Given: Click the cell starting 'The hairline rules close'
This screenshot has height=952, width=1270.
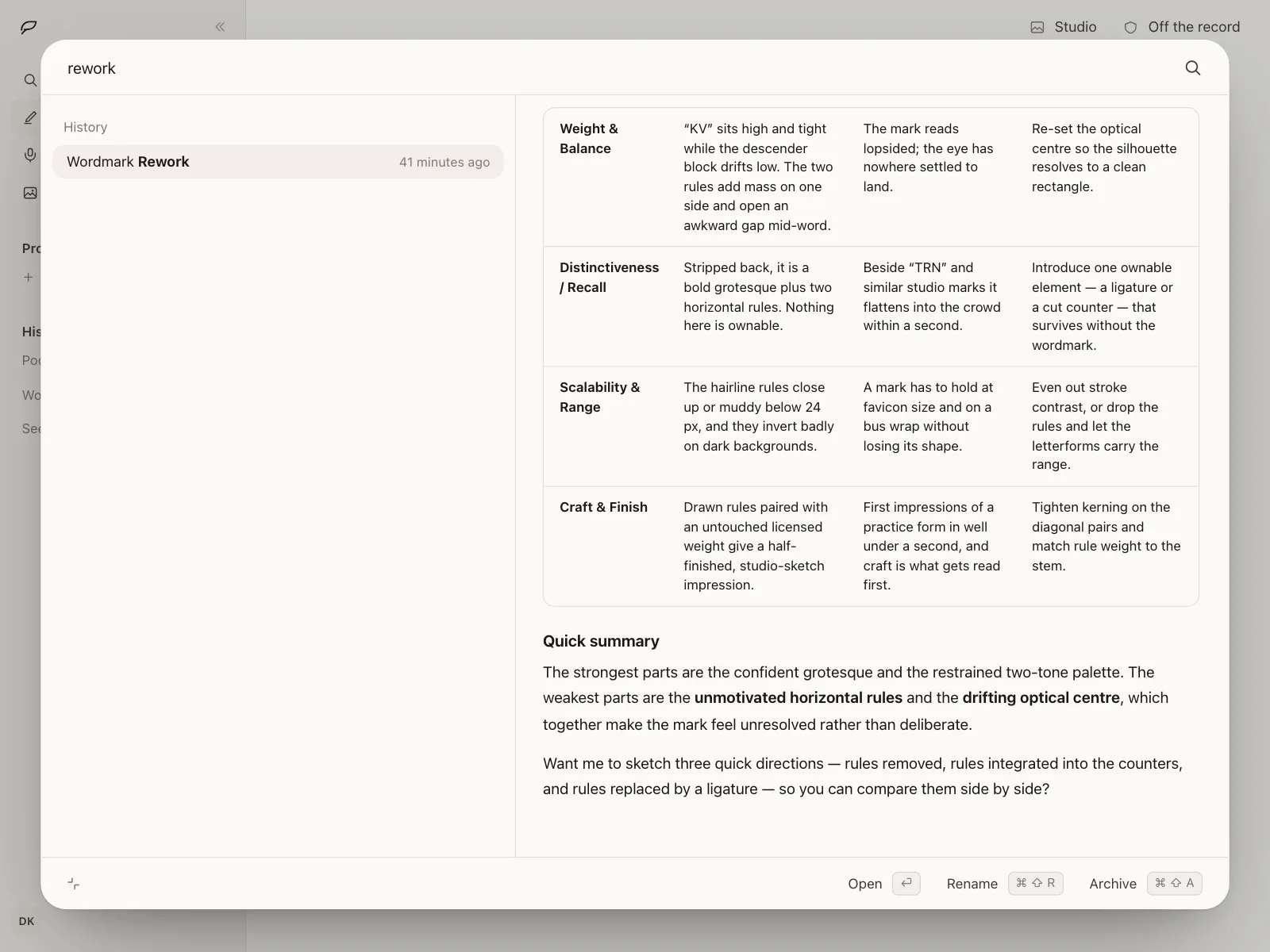Looking at the screenshot, I should click(759, 416).
